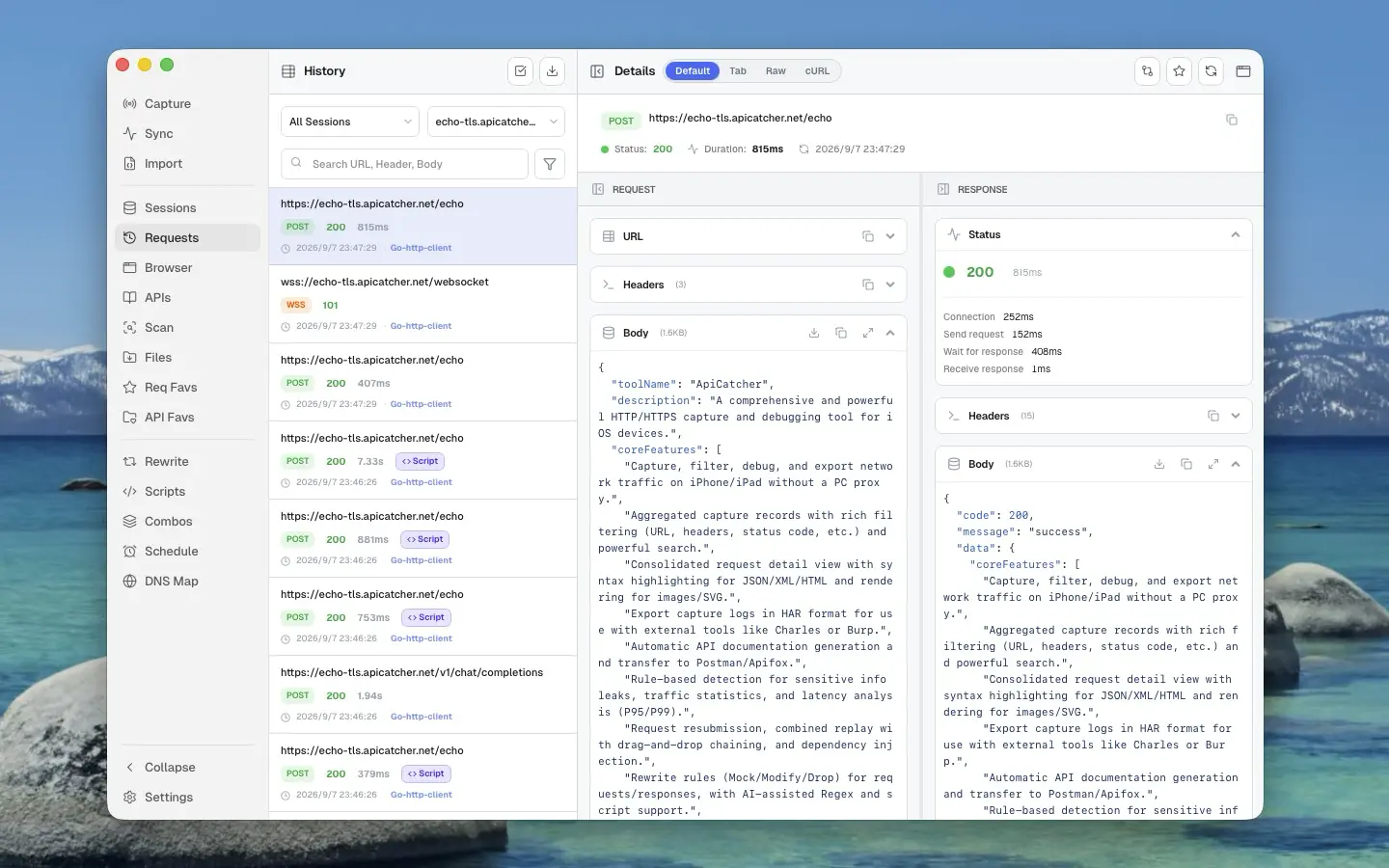Switch Details view to cURL
The width and height of the screenshot is (1389, 868).
(817, 71)
